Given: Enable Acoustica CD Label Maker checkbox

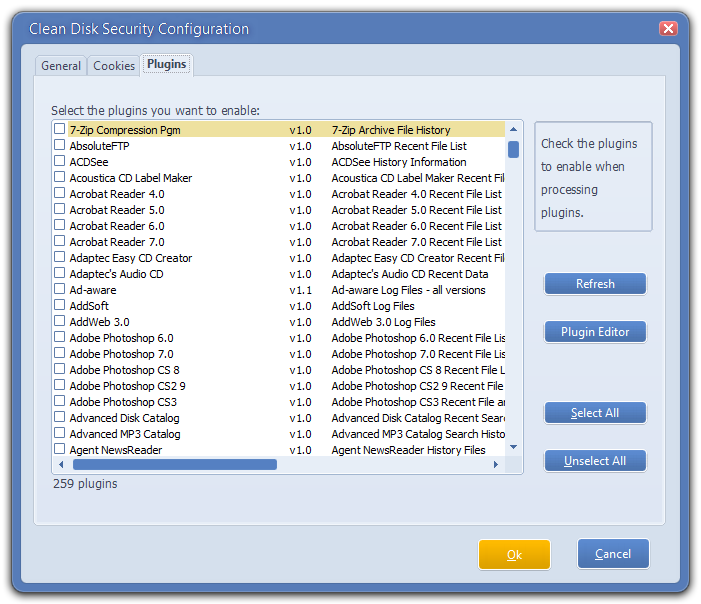Looking at the screenshot, I should (59, 177).
